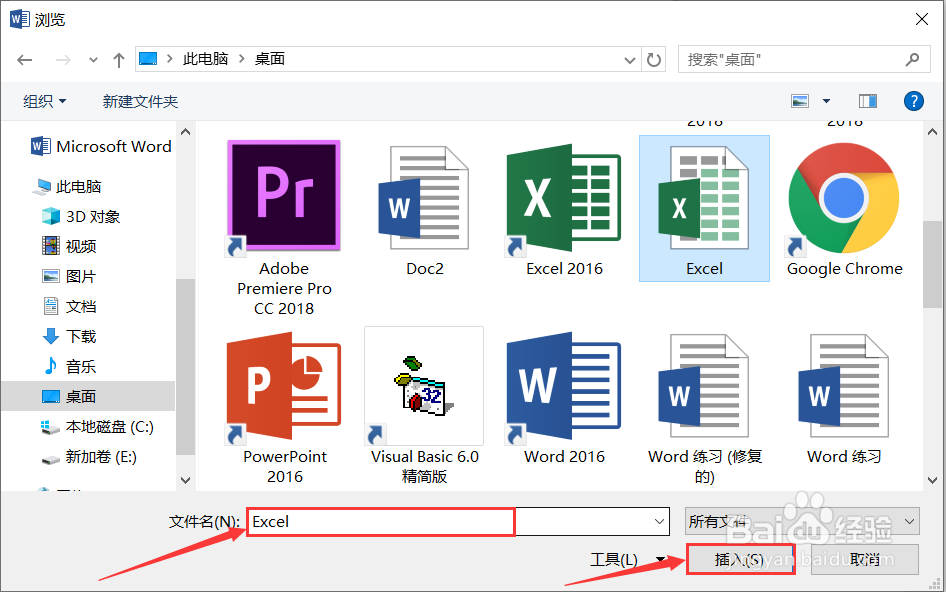Click 此电脑 in the breadcrumb path

[x=206, y=59]
